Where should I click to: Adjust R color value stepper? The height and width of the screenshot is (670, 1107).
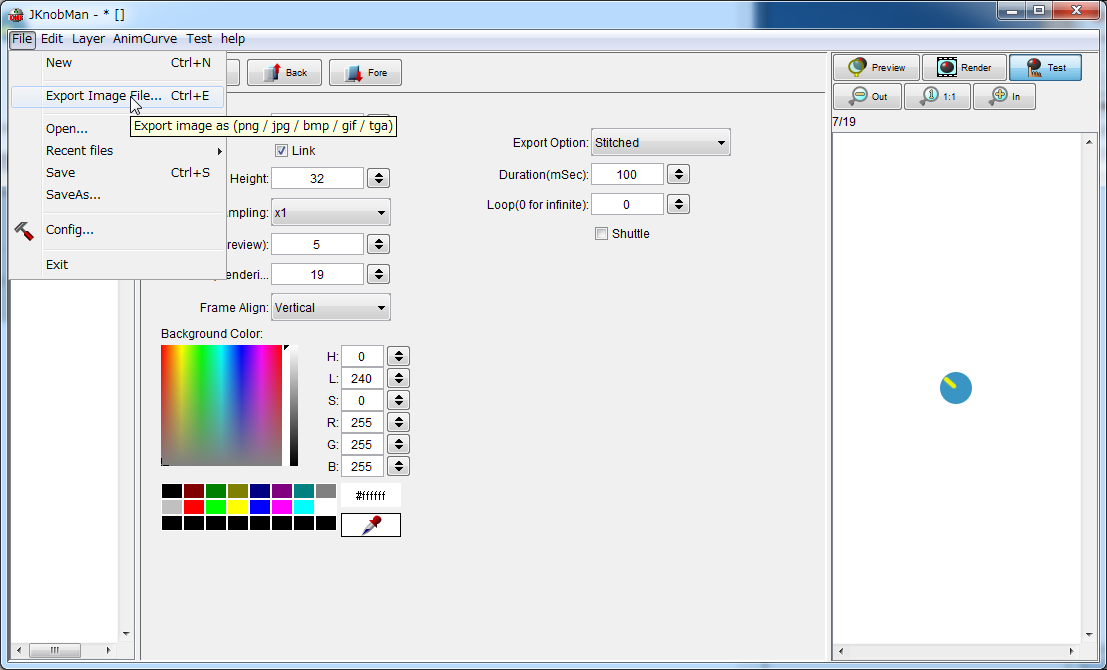point(399,422)
